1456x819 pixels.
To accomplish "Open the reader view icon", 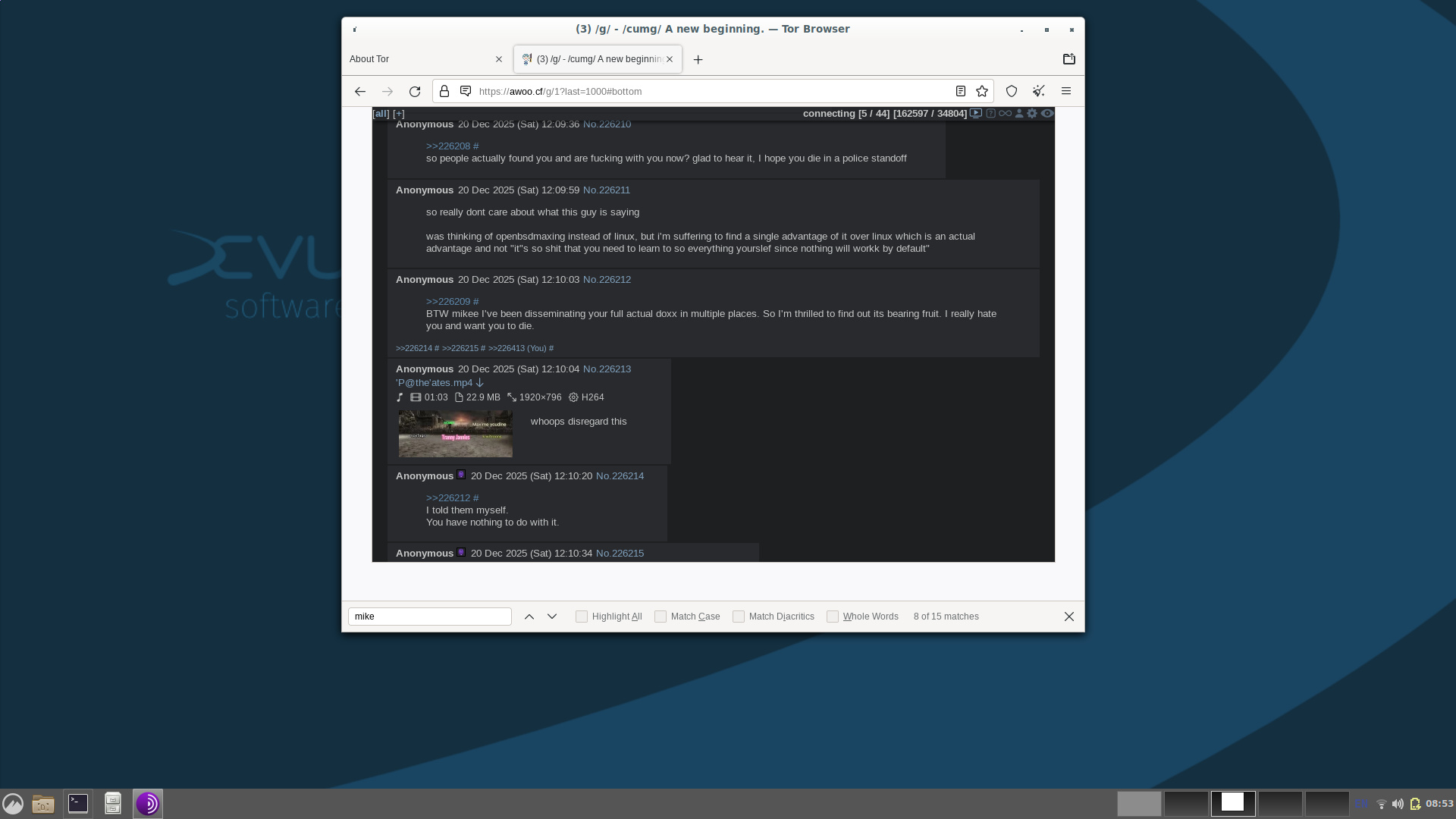I will [960, 91].
